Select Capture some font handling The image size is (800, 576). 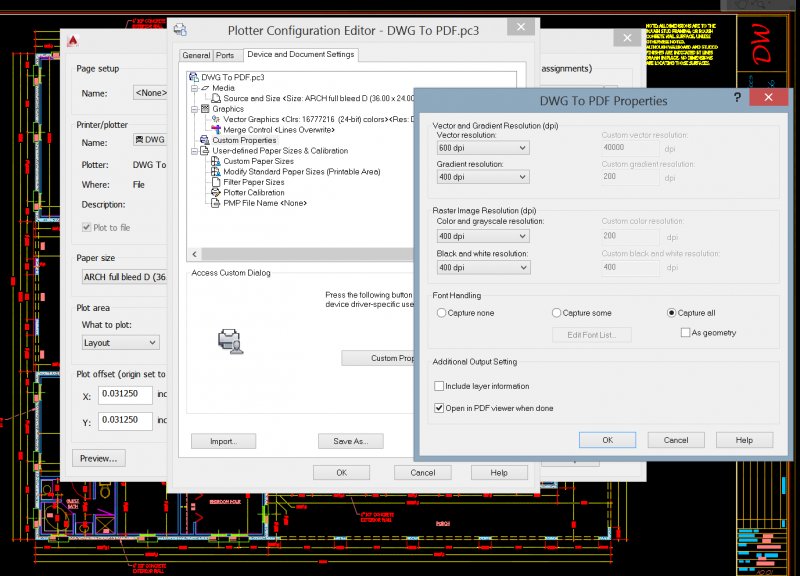556,313
